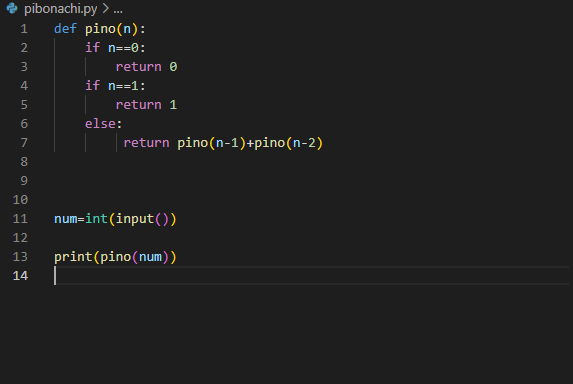Image resolution: width=573 pixels, height=384 pixels.
Task: Click line number 14 in gutter
Action: point(20,276)
